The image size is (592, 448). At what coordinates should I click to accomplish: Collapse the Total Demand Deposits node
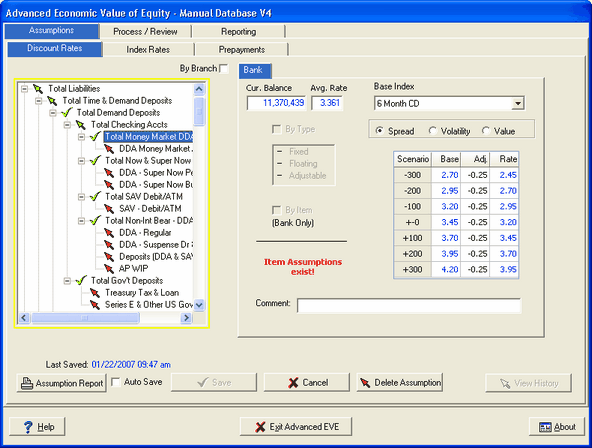tap(53, 112)
